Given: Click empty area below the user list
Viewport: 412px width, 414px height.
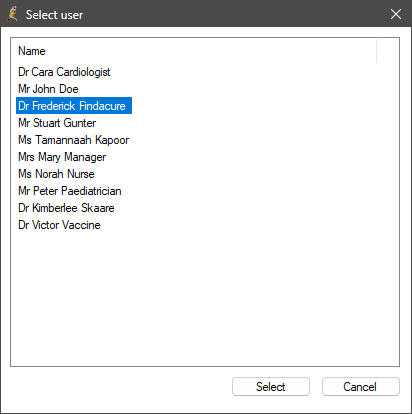Looking at the screenshot, I should (x=205, y=297).
